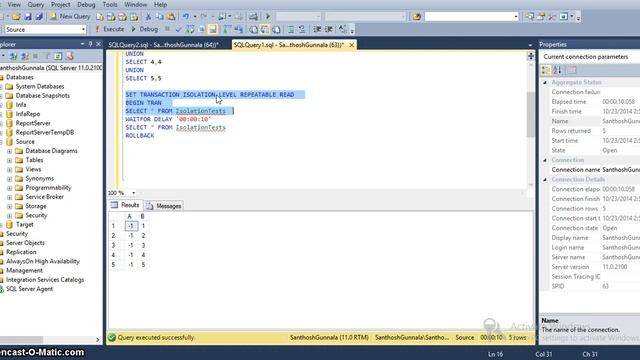Screen dimensions: 640x360
Task: Click Increase Indent icon
Action: 329,29
